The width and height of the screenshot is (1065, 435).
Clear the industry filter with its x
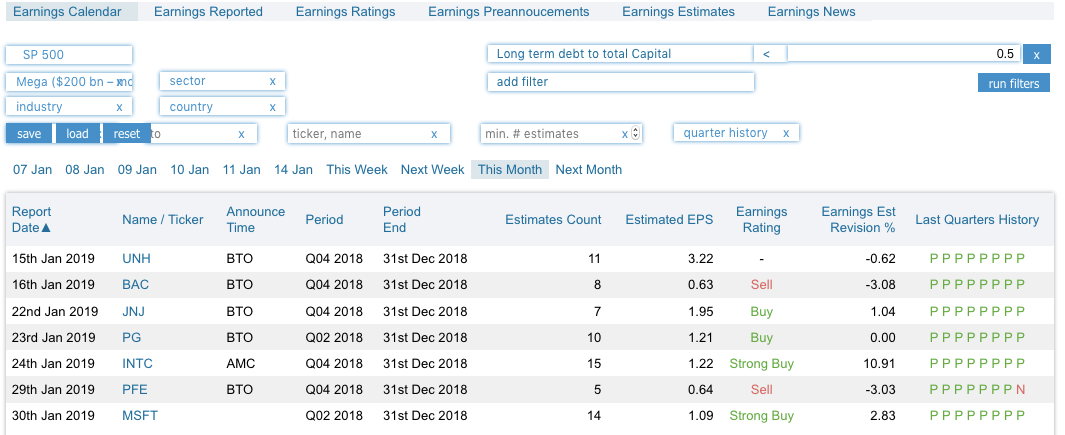[120, 107]
